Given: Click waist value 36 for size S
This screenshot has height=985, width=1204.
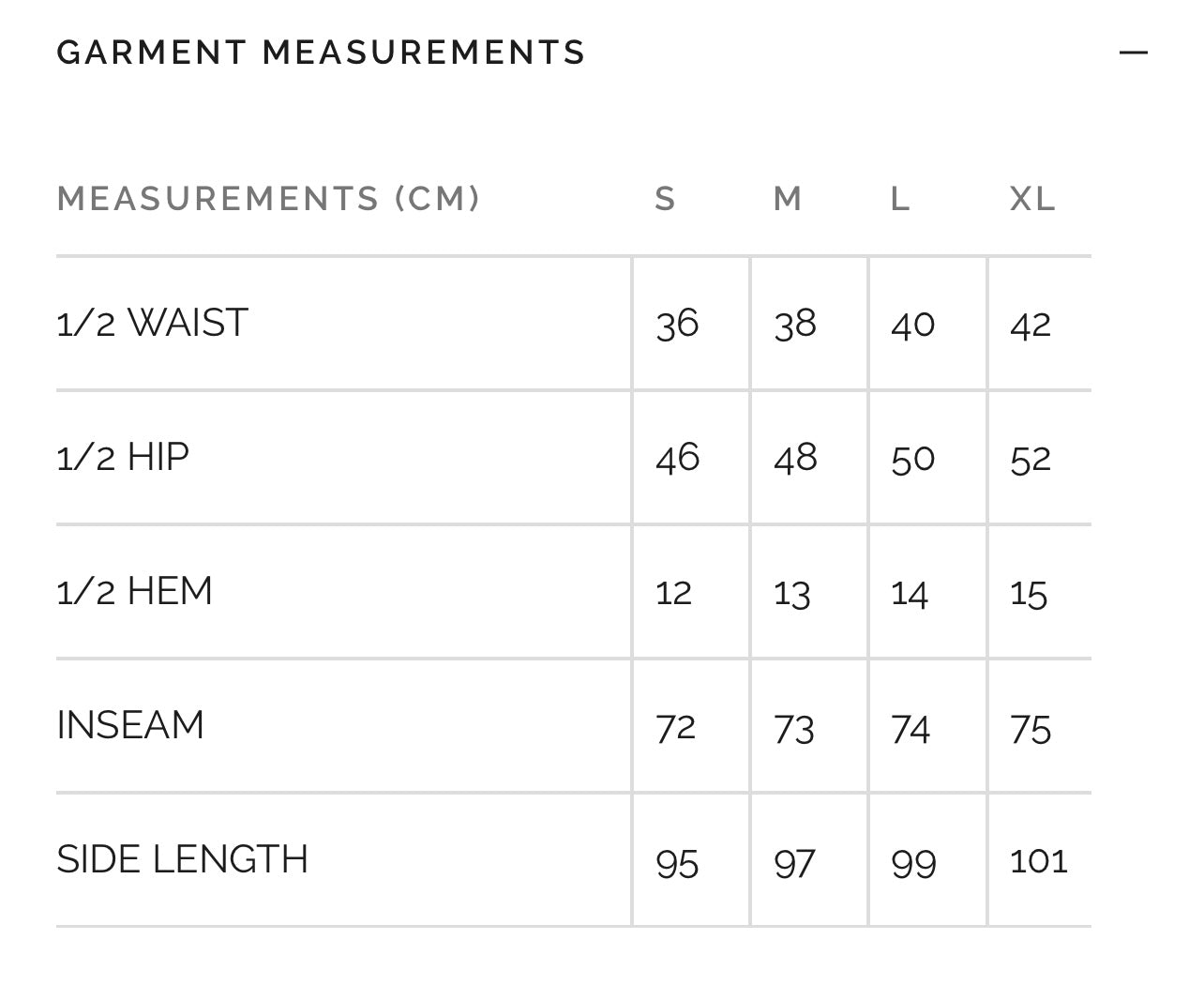Looking at the screenshot, I should click(677, 325).
